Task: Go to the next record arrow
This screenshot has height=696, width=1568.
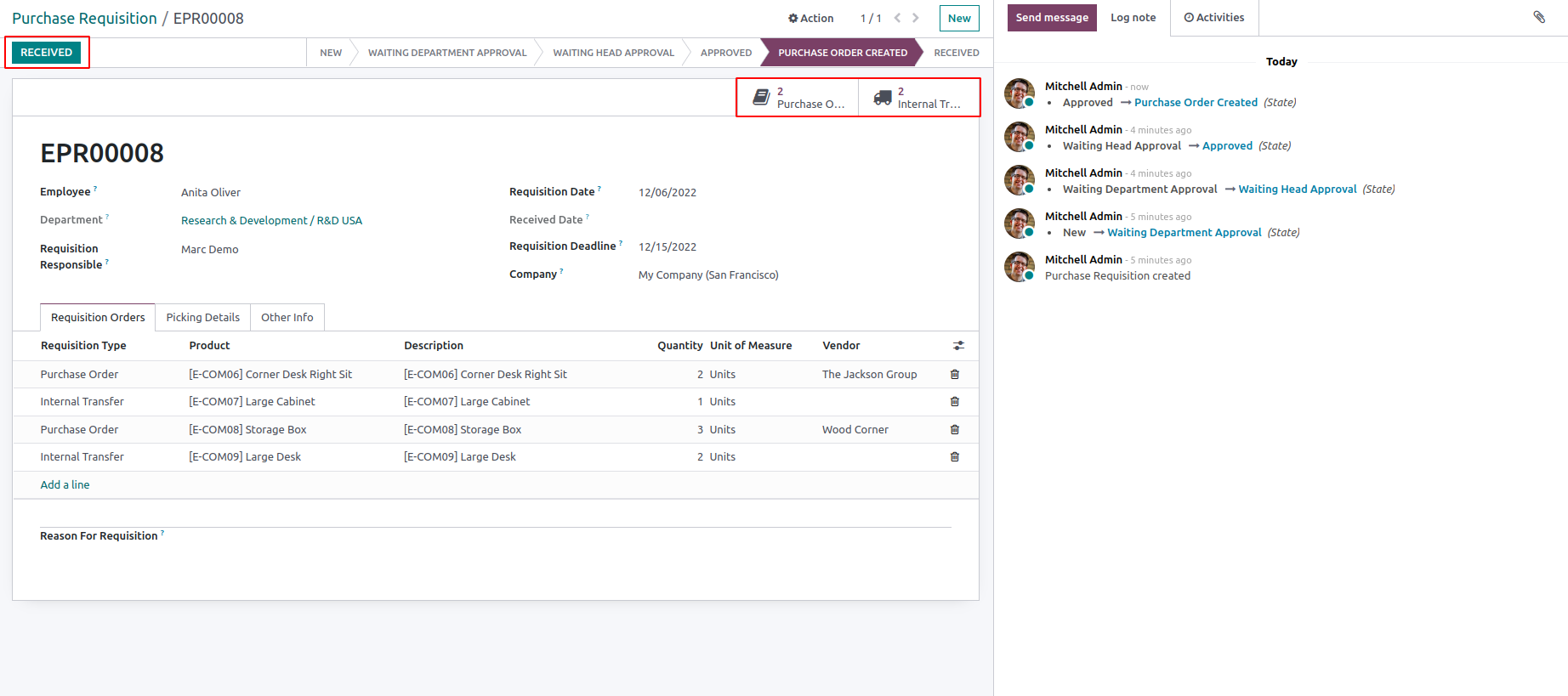Action: pyautogui.click(x=916, y=18)
